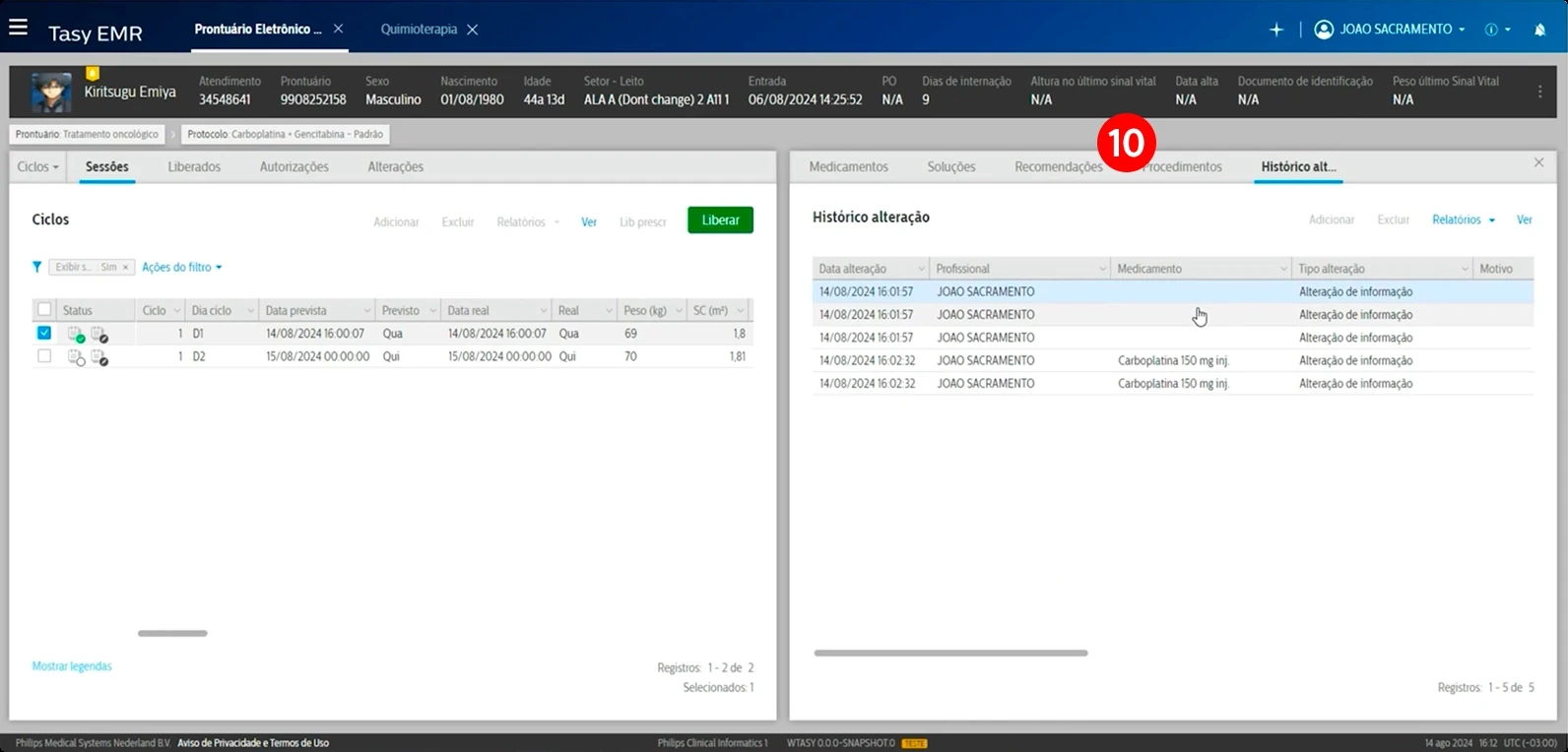Check the checkbox for row D2

pyautogui.click(x=44, y=356)
